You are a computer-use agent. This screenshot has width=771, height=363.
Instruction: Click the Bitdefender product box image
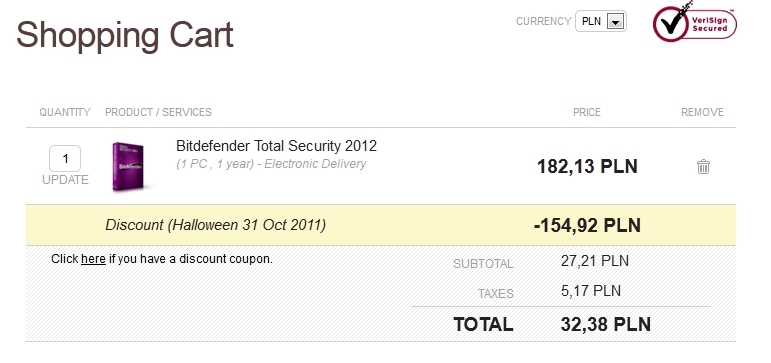tap(129, 166)
